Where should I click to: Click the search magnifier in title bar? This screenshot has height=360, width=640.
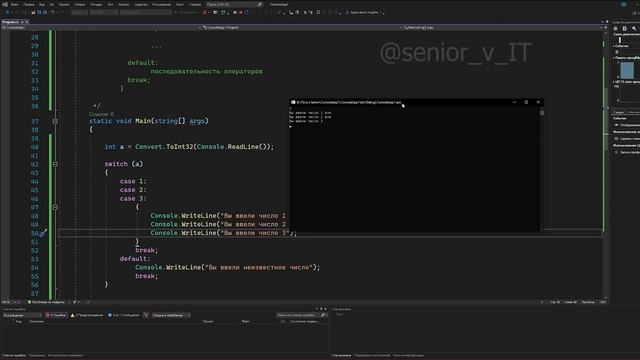pyautogui.click(x=260, y=4)
